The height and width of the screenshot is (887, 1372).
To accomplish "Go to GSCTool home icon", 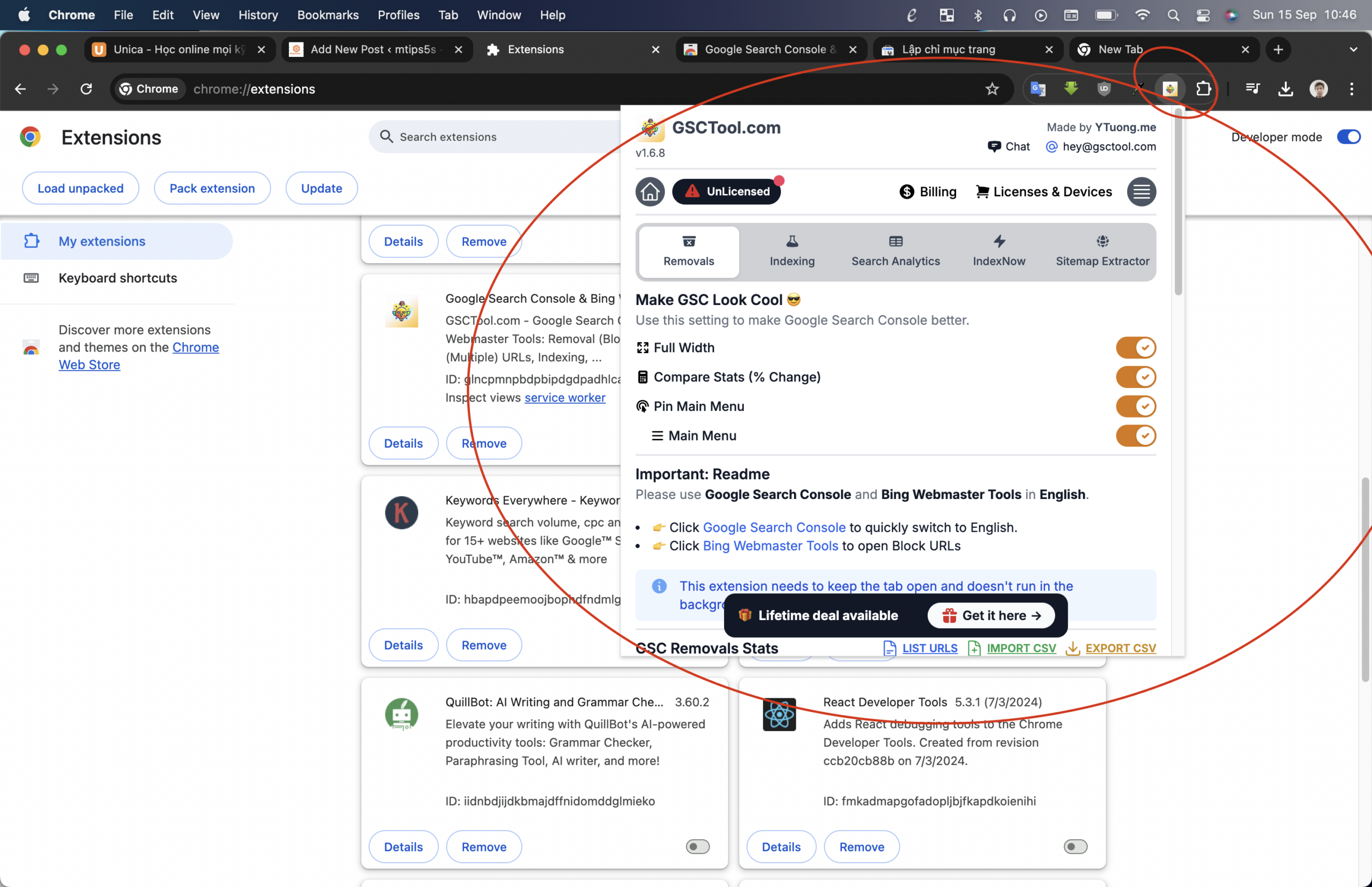I will click(650, 192).
